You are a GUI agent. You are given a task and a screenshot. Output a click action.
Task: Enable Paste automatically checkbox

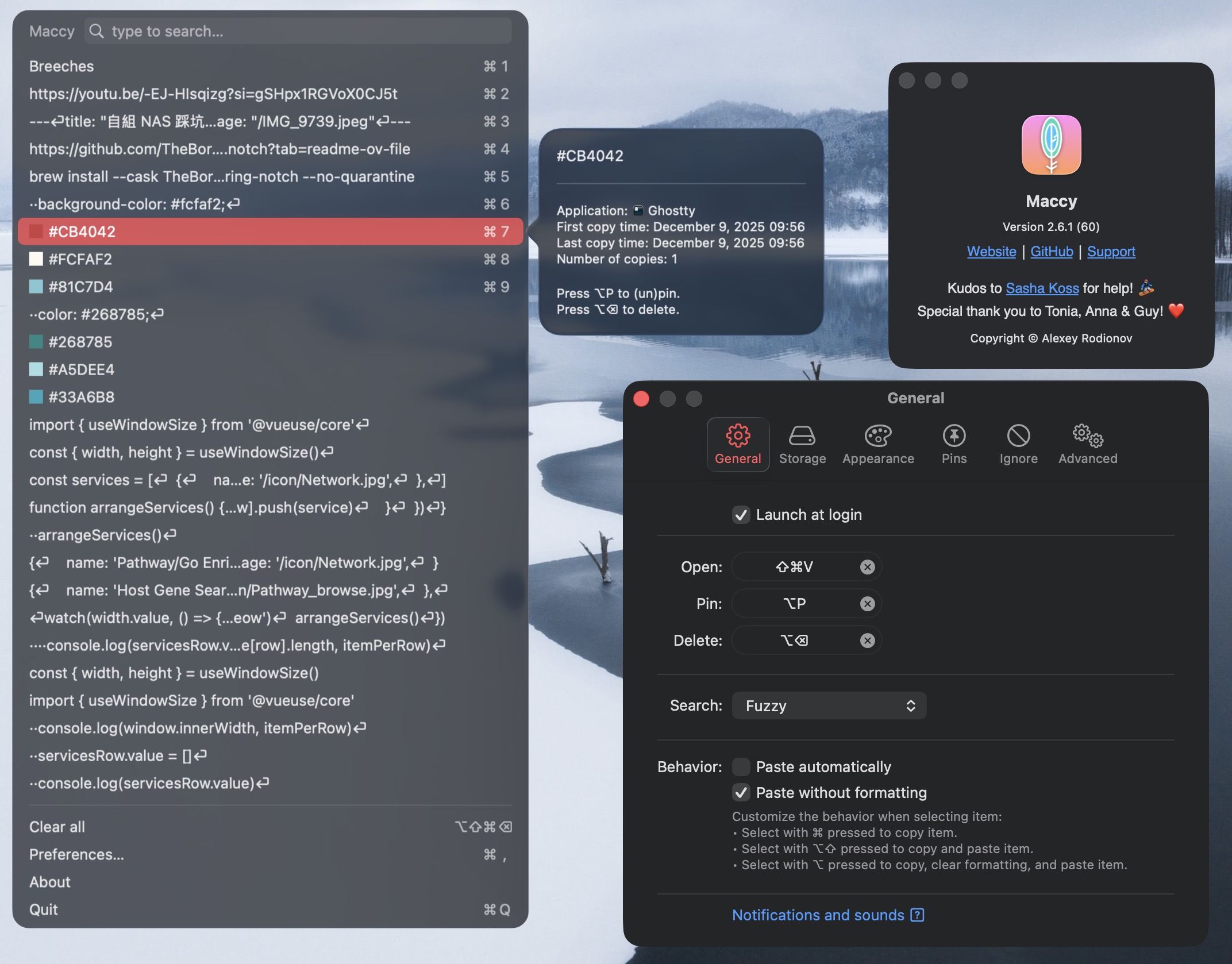pyautogui.click(x=741, y=767)
